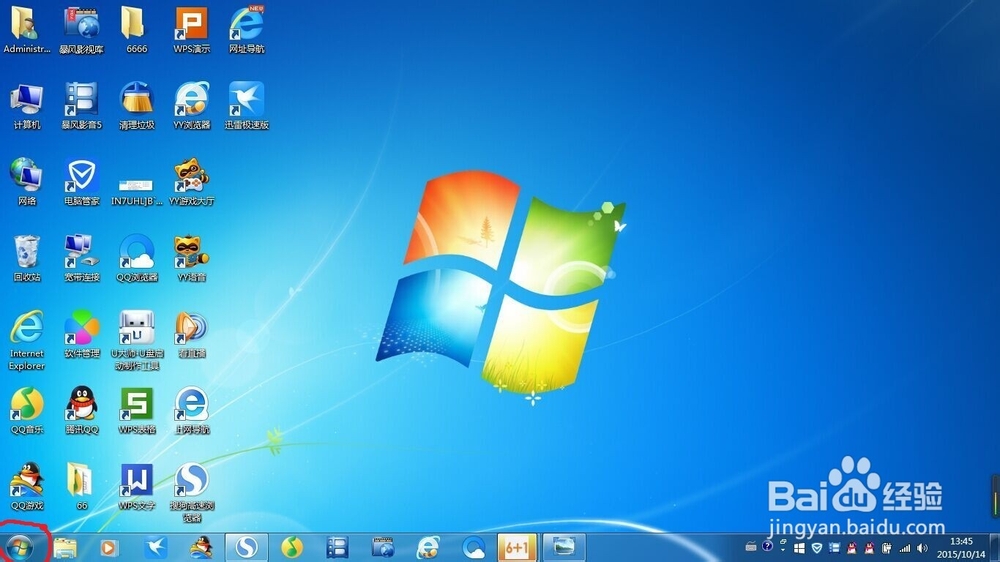Select the Administrator folder desktop icon

(26, 30)
